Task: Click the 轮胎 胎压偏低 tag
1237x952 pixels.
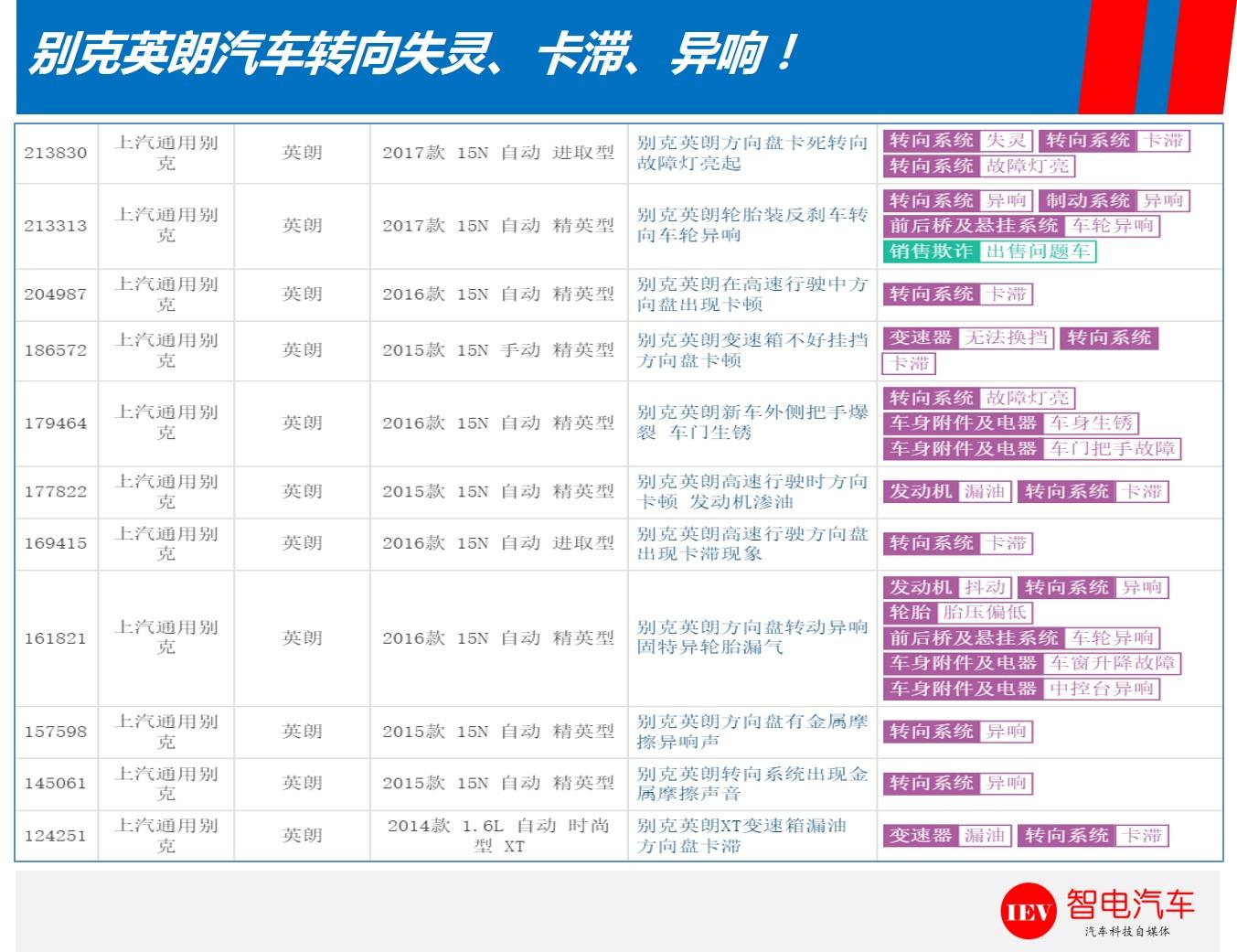Action: click(958, 613)
